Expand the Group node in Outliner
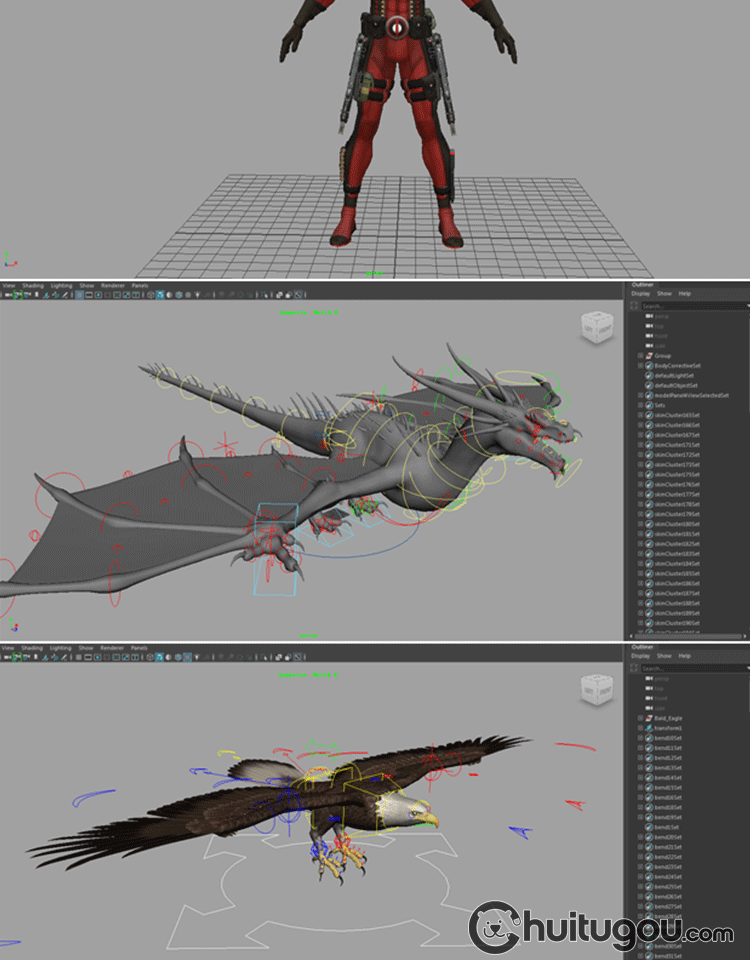 click(640, 356)
